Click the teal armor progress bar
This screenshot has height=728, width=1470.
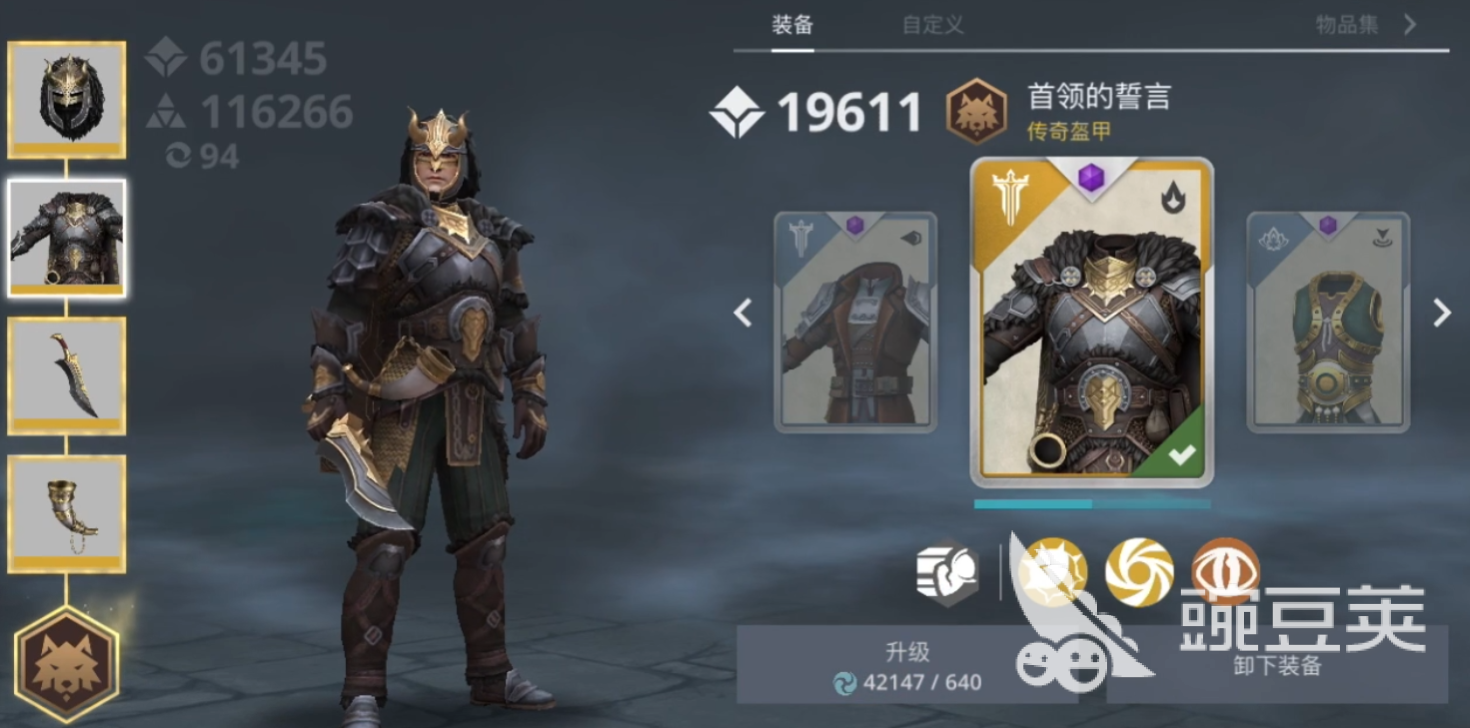(x=1092, y=504)
